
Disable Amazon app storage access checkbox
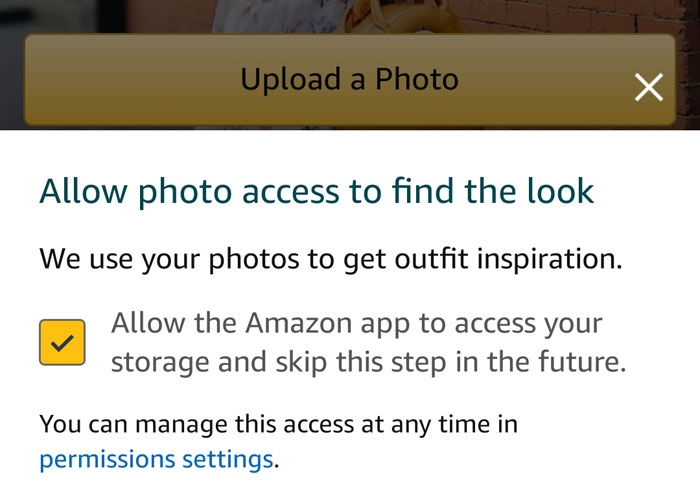pyautogui.click(x=62, y=342)
